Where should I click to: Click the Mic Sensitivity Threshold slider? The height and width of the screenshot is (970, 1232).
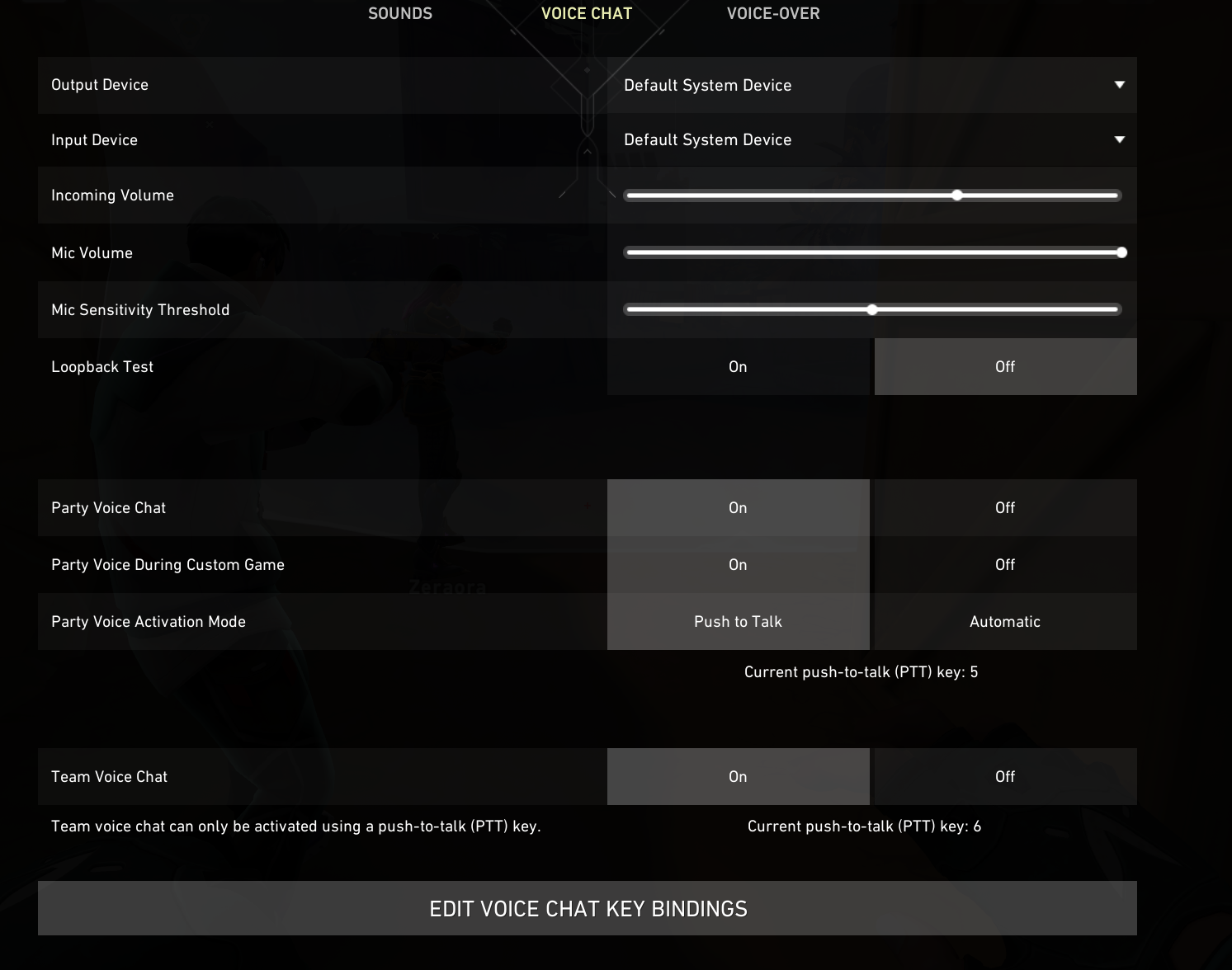pyautogui.click(x=872, y=309)
